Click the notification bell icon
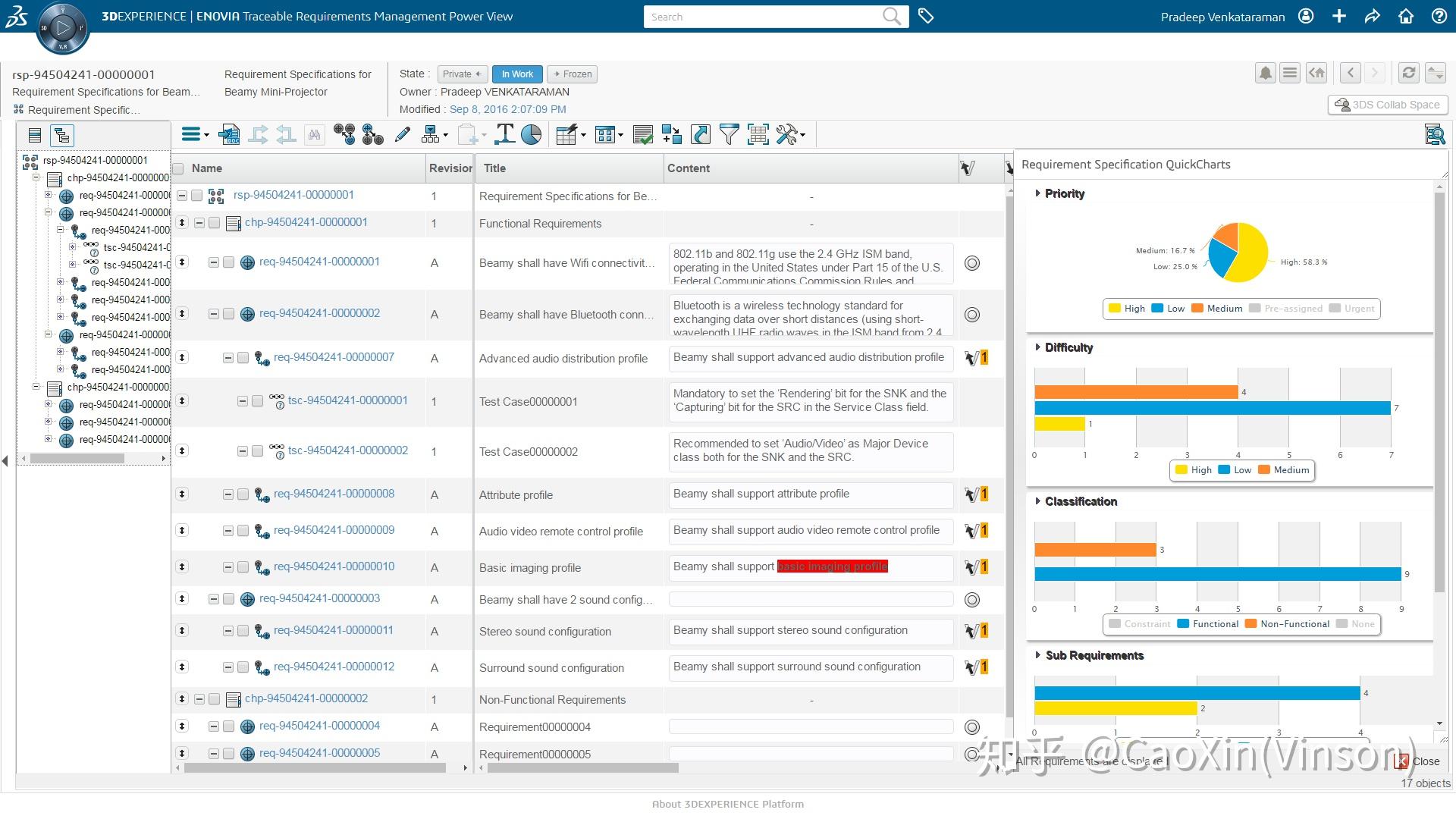Image resolution: width=1456 pixels, height=819 pixels. pyautogui.click(x=1265, y=73)
